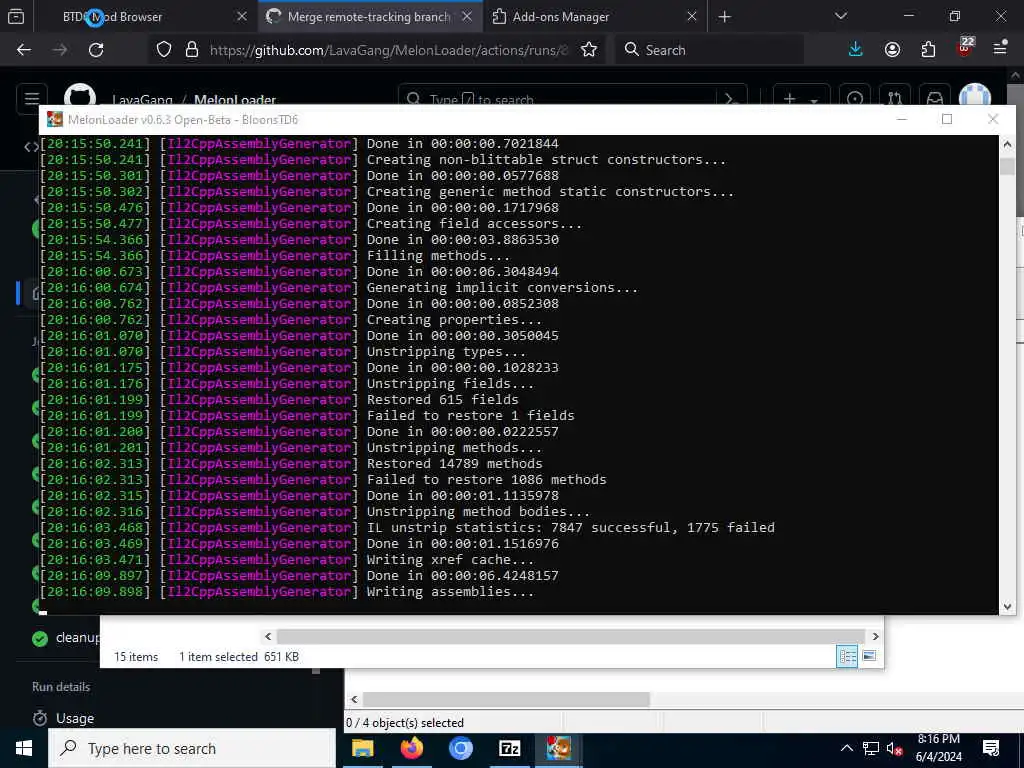This screenshot has height=768, width=1024.
Task: Open the Firefox account icon
Action: (x=892, y=50)
